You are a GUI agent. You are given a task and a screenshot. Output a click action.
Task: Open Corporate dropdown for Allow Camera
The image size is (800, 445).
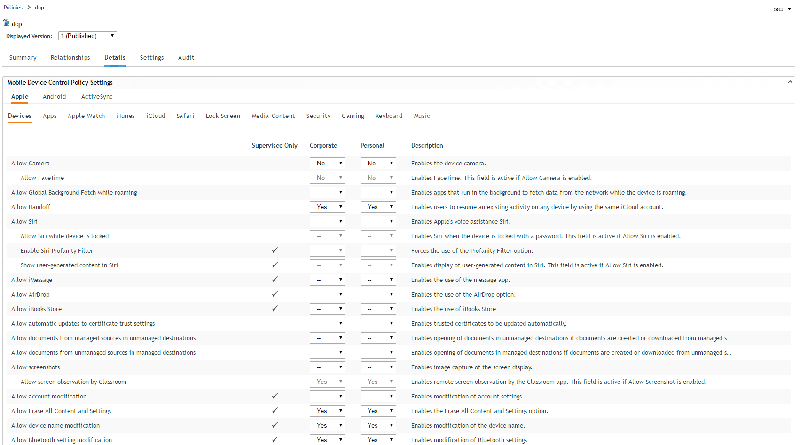(x=327, y=163)
